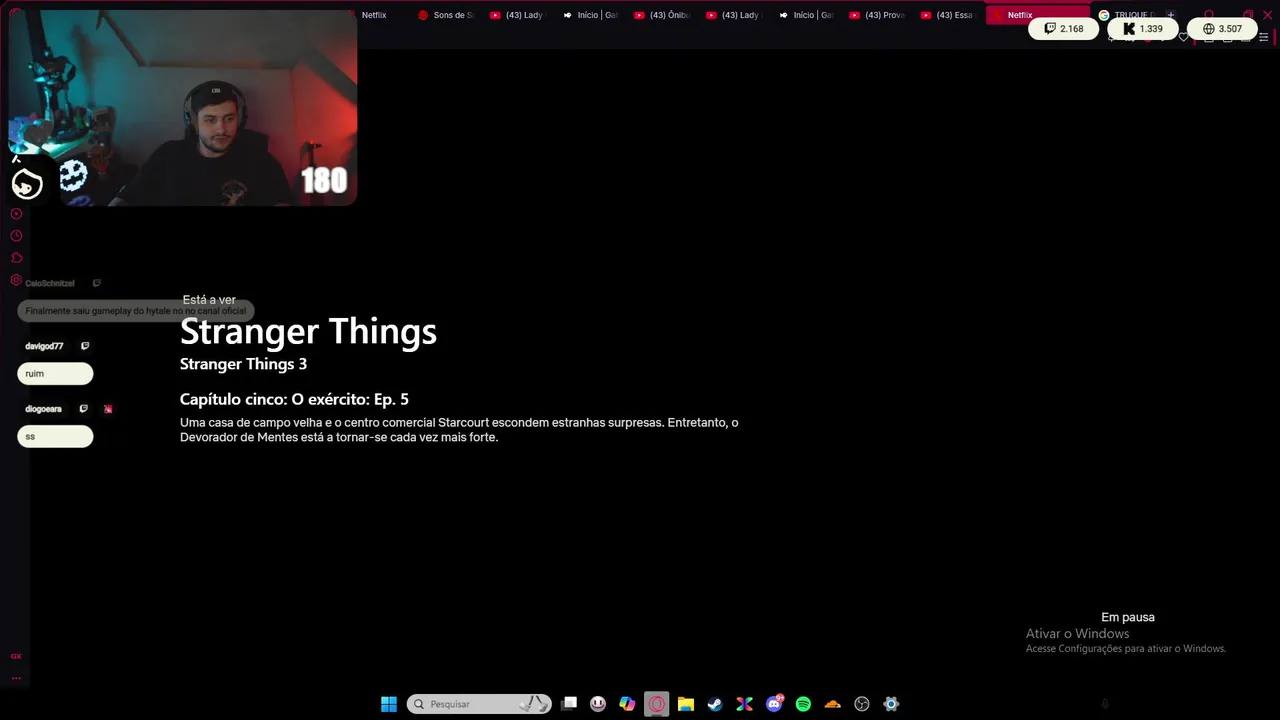Click the 'Está a ver' label
This screenshot has width=1280, height=720.
pyautogui.click(x=209, y=300)
